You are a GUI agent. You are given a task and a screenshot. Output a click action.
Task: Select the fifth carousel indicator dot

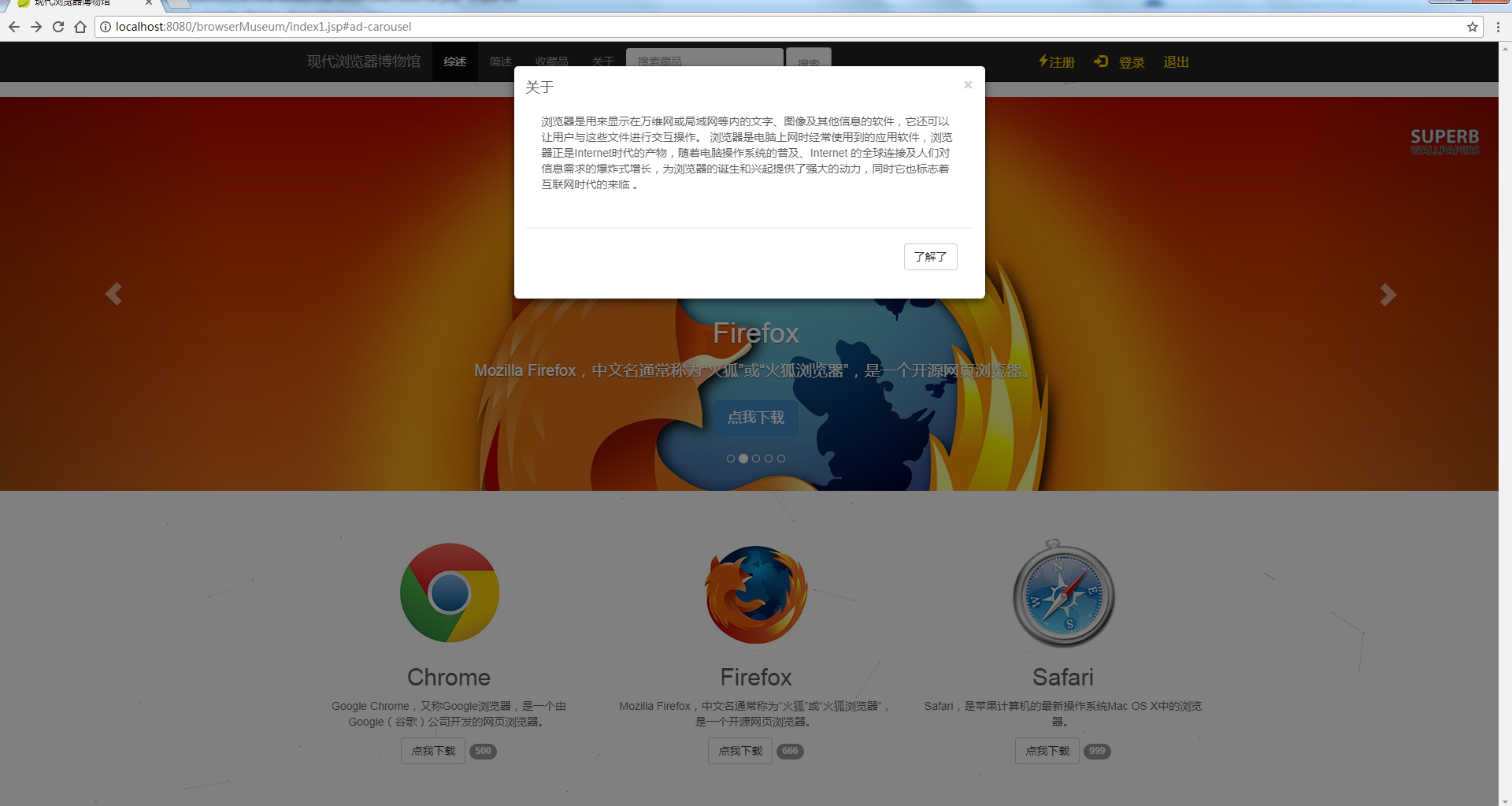tap(781, 459)
